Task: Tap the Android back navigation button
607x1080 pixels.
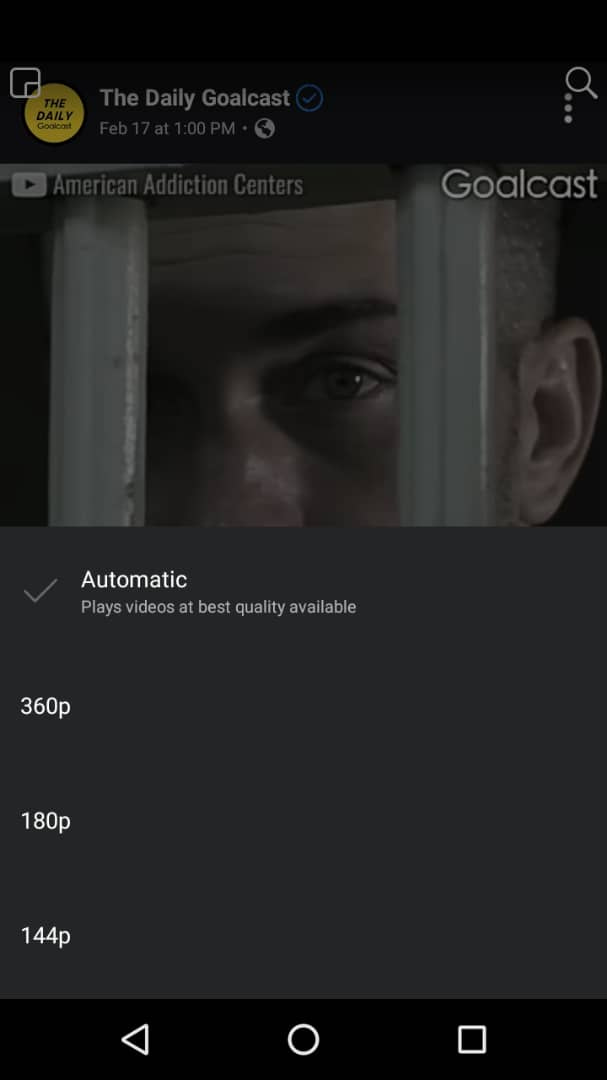Action: coord(135,1039)
